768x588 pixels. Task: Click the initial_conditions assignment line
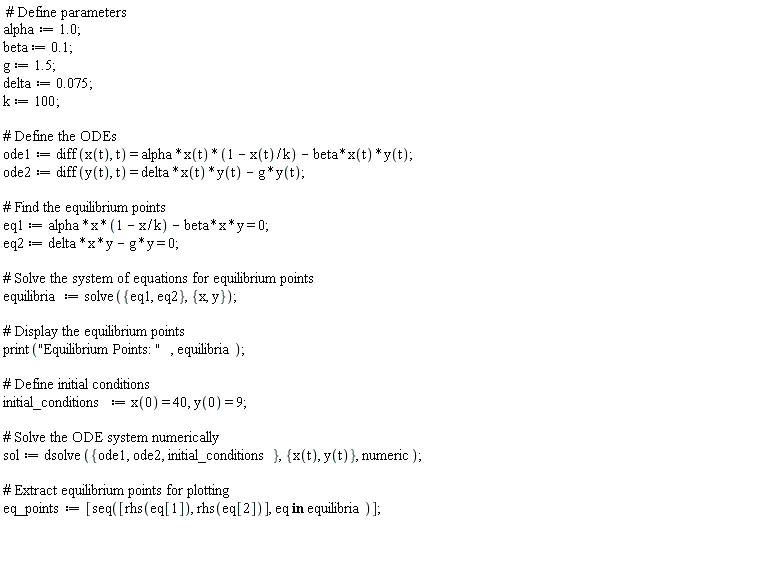point(125,403)
